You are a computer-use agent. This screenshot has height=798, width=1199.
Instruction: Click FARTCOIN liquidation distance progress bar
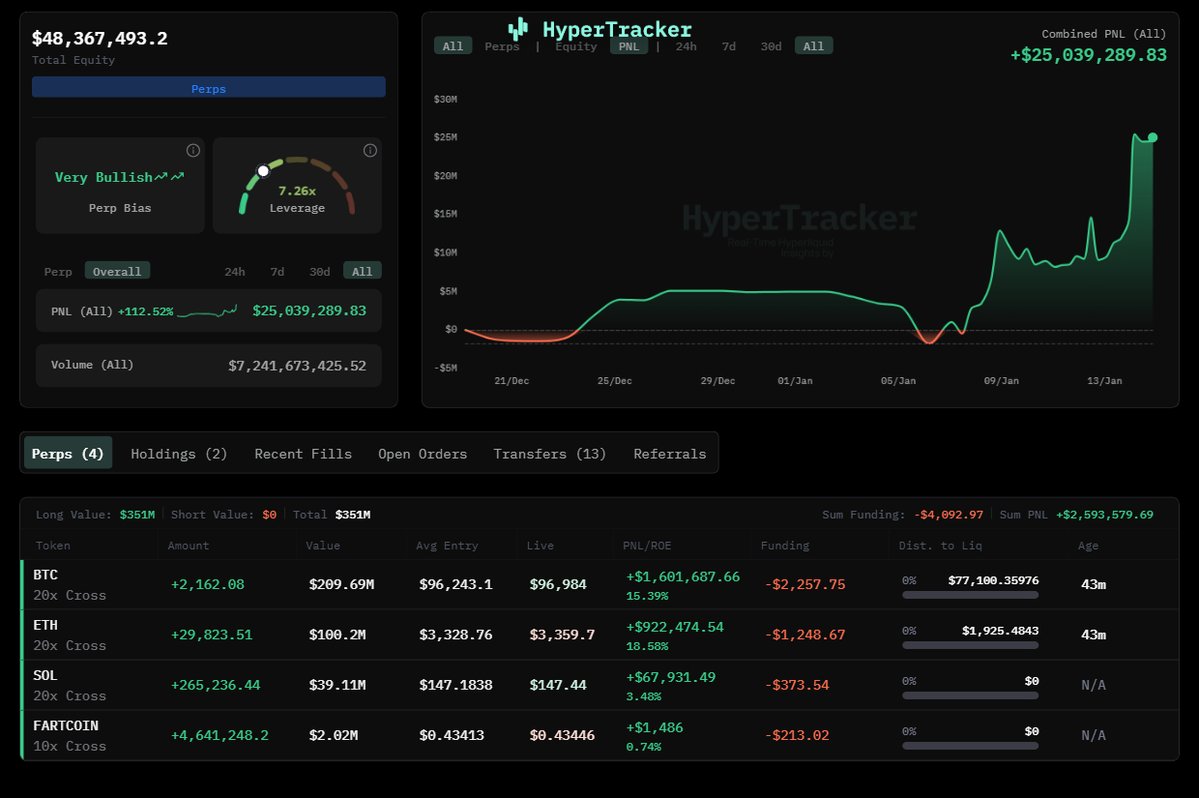click(x=970, y=746)
